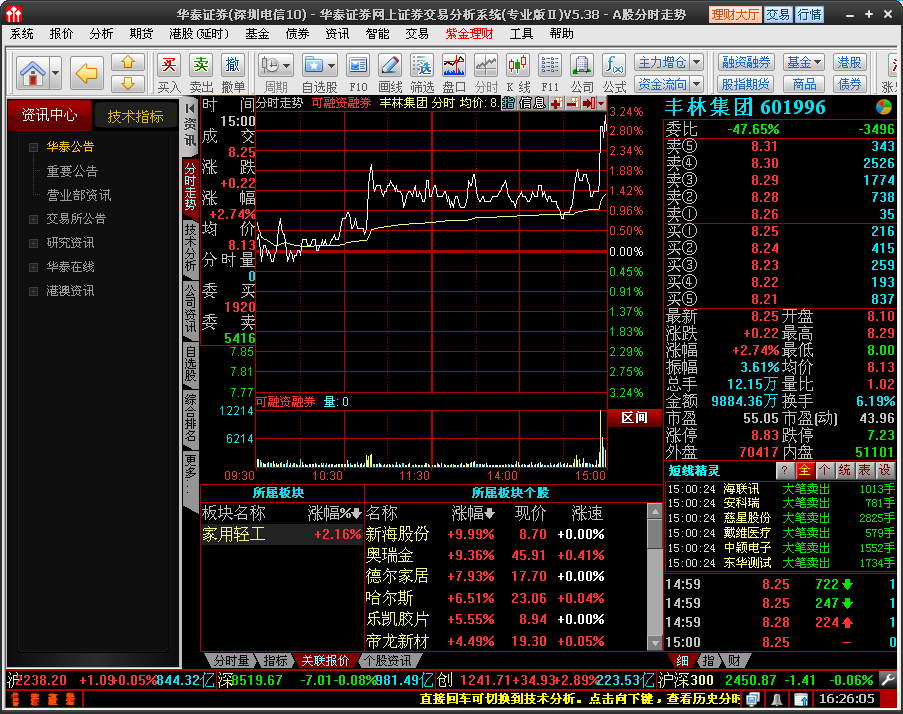Click the sector stocks list scrollbar down arrow
Viewport: 903px width, 714px height.
click(x=655, y=643)
